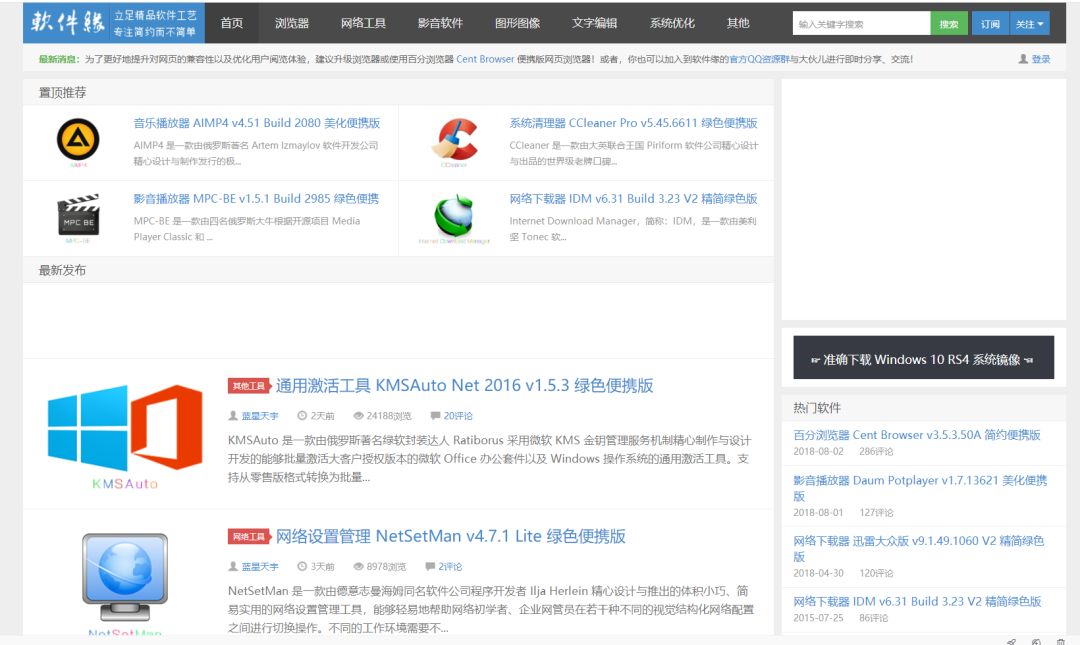This screenshot has width=1080, height=645.
Task: Click the green 搜索 search button
Action: pos(948,22)
